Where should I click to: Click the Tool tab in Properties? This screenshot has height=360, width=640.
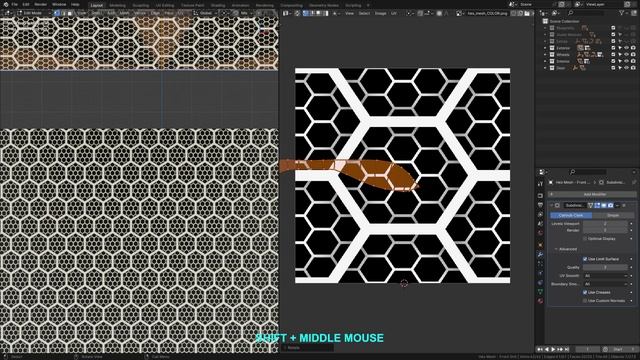tap(540, 184)
